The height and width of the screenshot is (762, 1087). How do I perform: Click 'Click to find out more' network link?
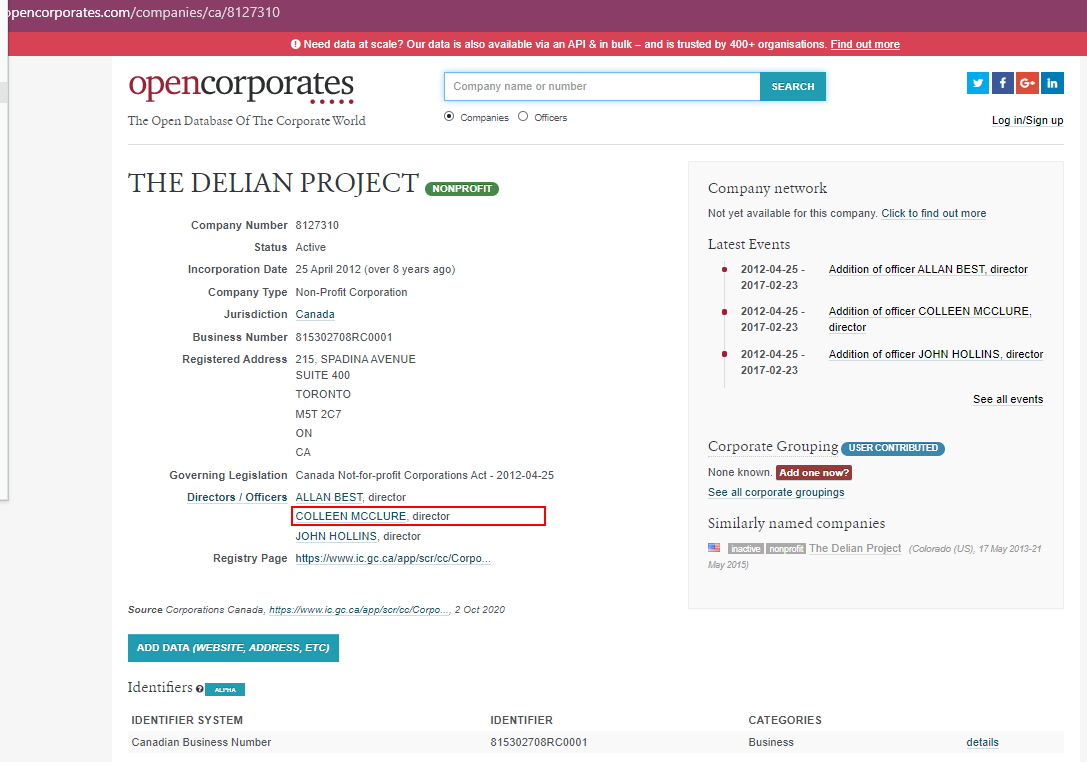click(x=934, y=214)
